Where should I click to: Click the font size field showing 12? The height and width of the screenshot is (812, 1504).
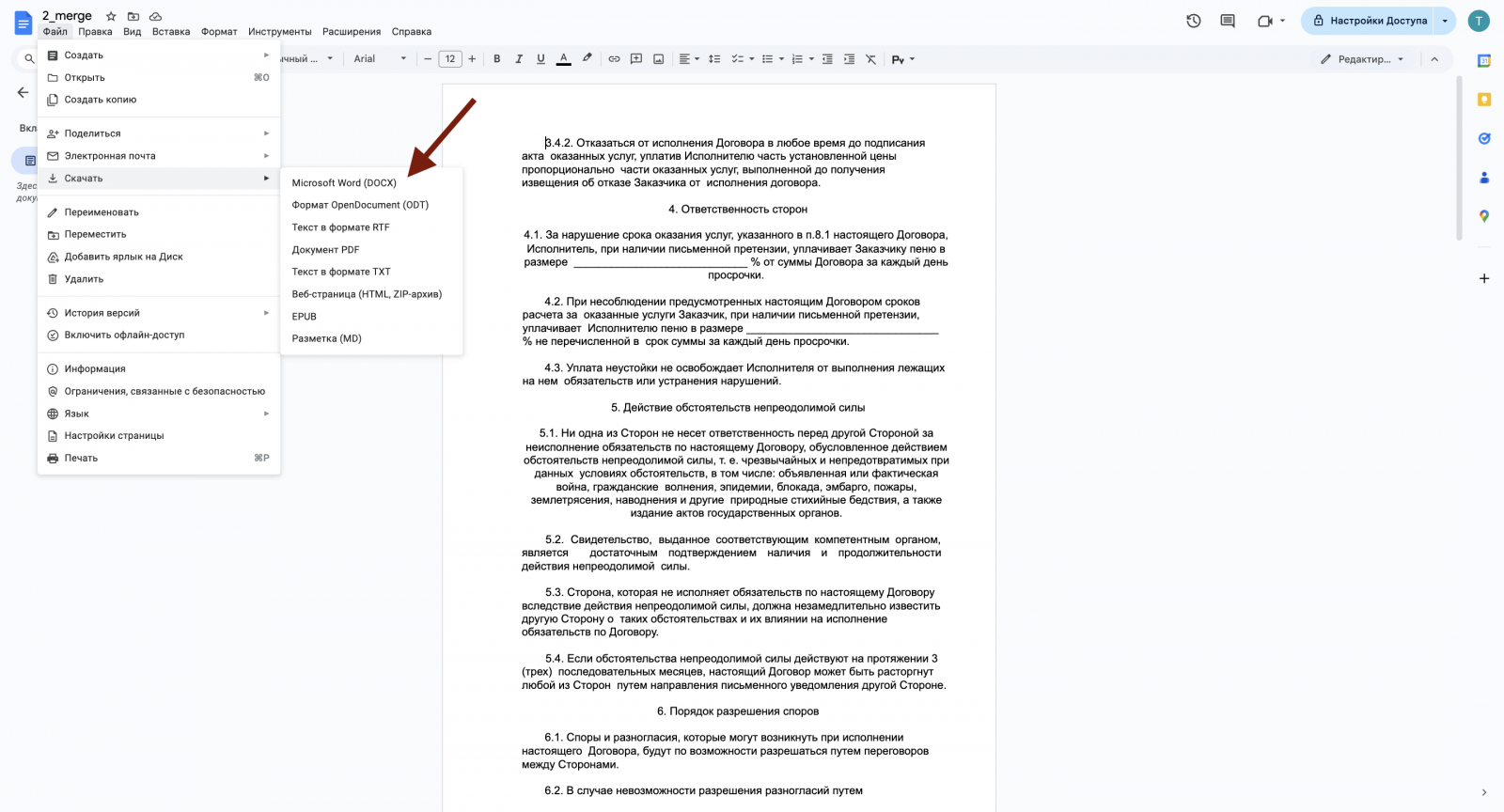coord(450,59)
